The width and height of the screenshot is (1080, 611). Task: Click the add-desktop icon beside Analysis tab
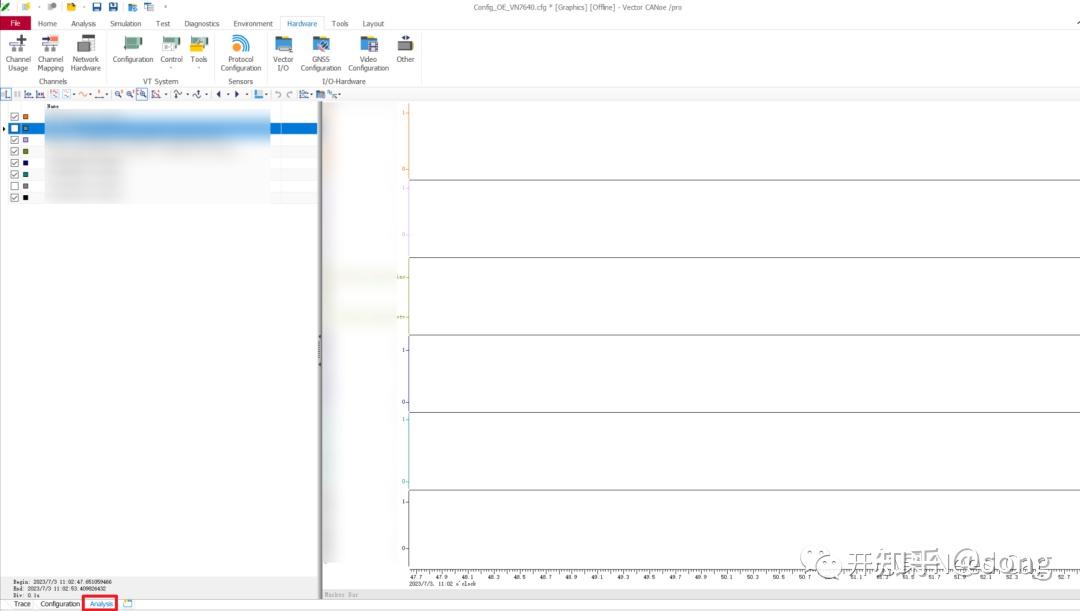pyautogui.click(x=127, y=603)
